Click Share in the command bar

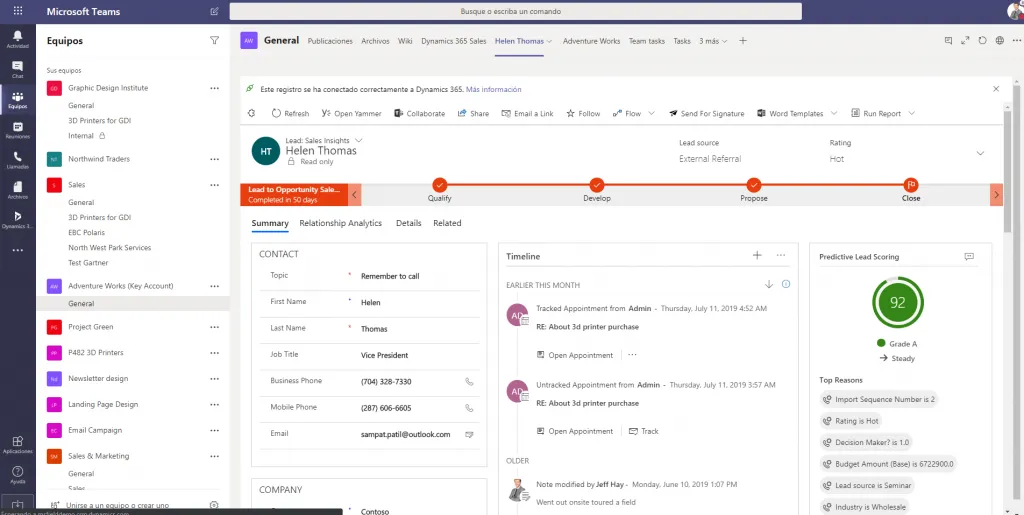pyautogui.click(x=473, y=114)
